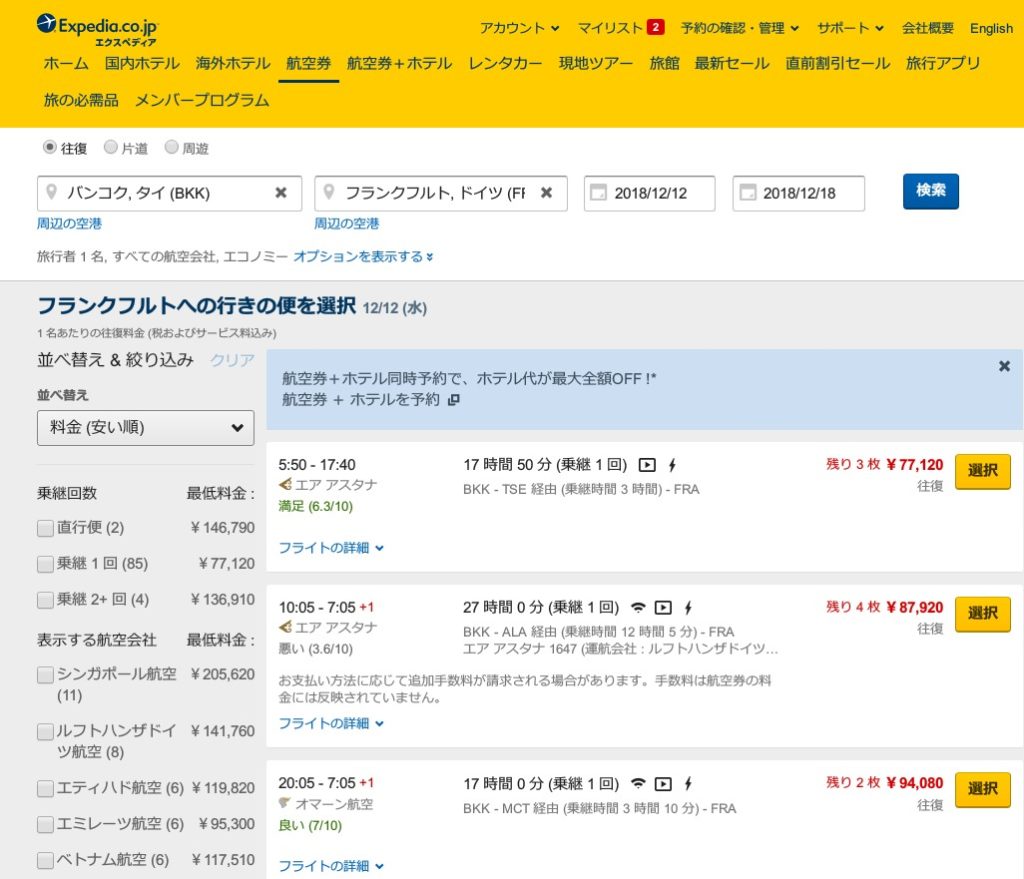
Task: Click the クリア filter reset link
Action: tap(232, 360)
